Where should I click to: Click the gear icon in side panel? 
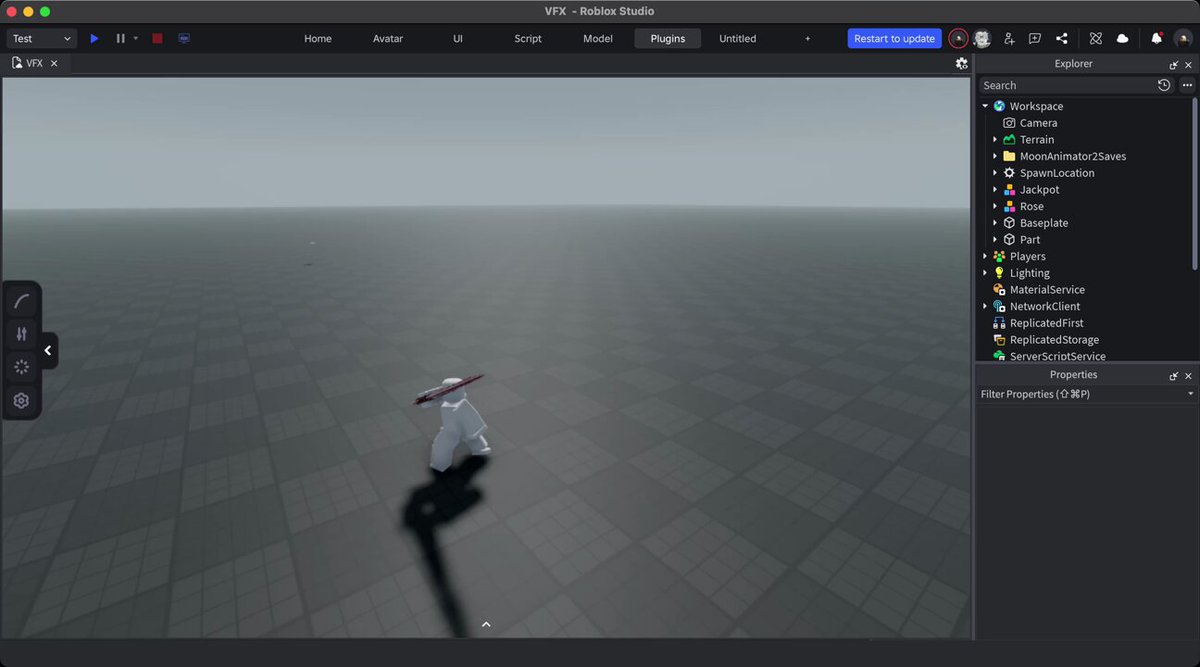(22, 401)
